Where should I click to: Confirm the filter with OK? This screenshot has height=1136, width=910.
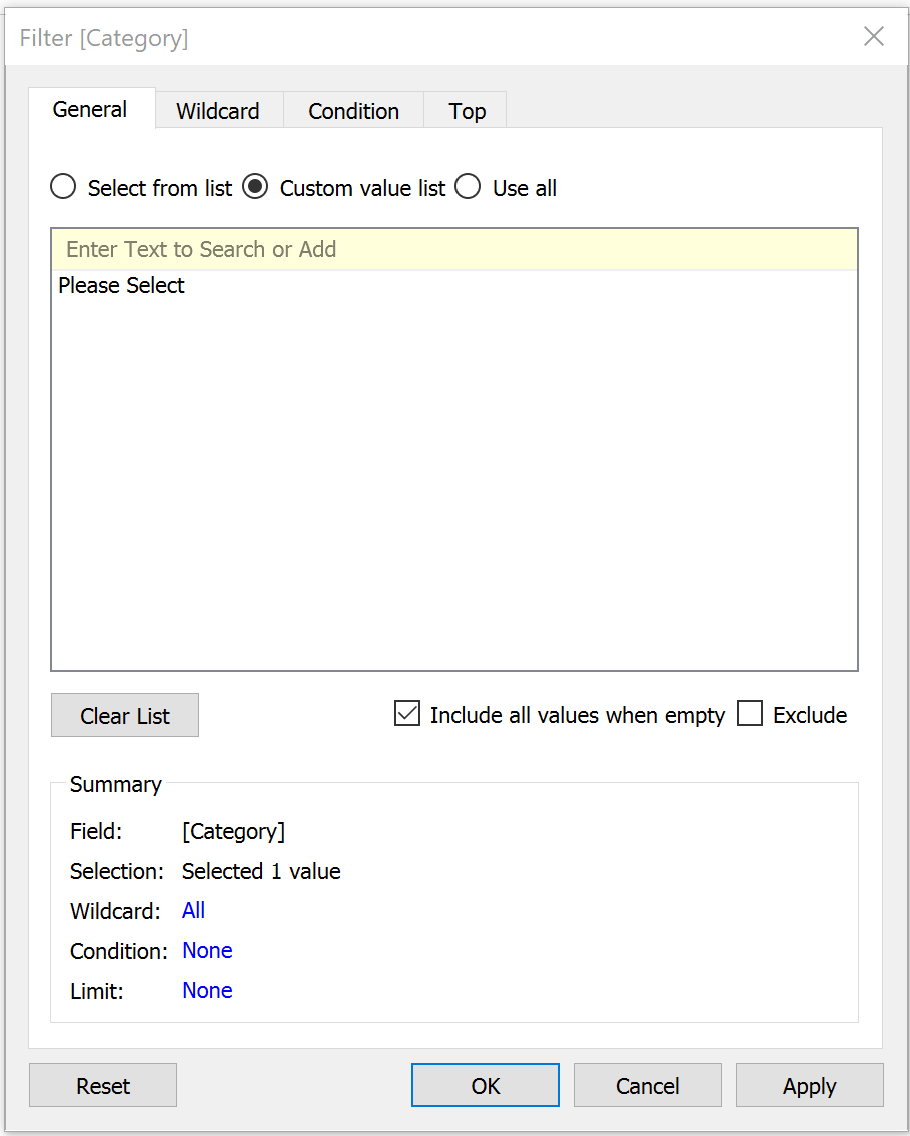point(485,1085)
